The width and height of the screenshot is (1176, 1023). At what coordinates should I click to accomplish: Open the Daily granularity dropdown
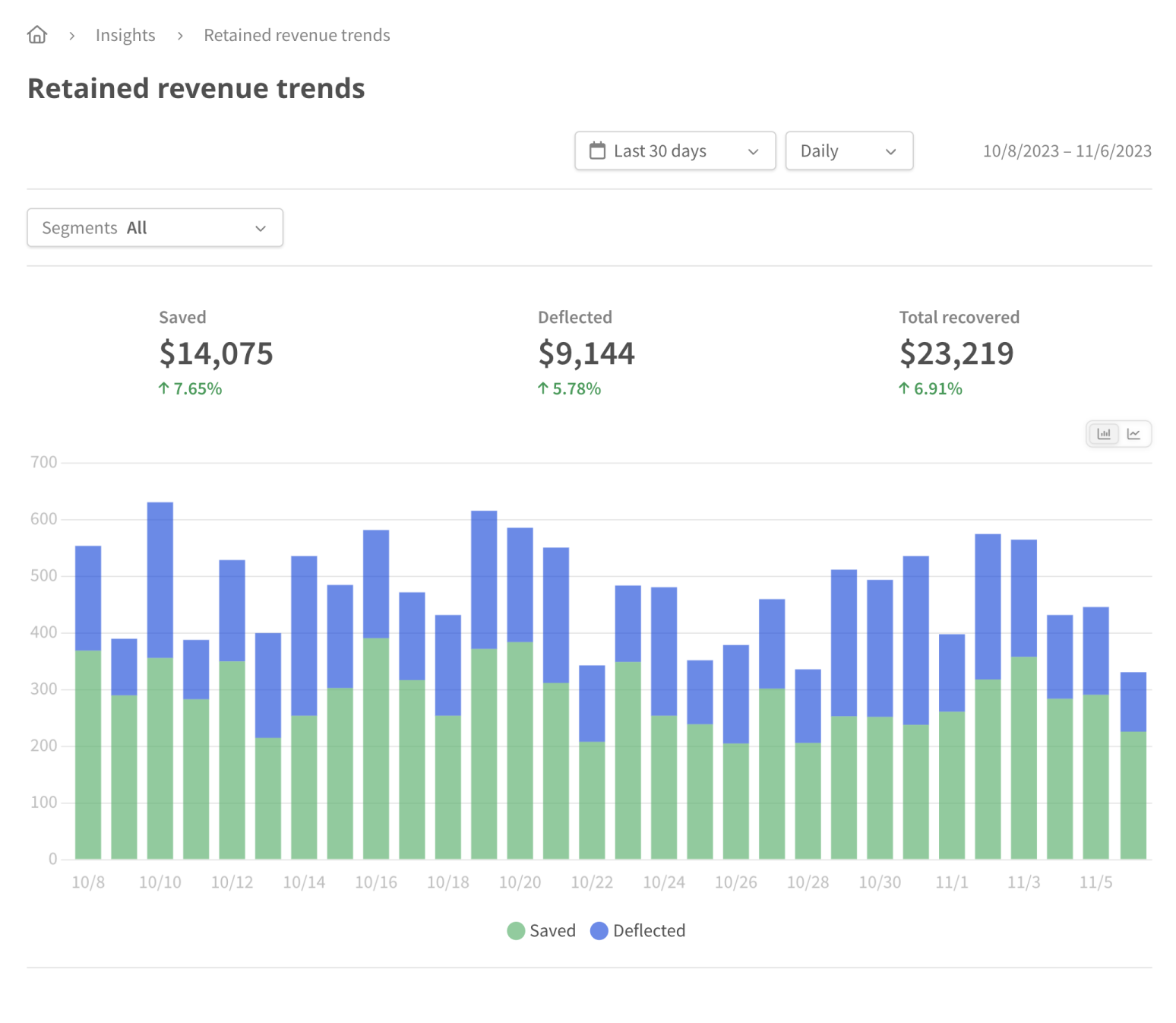[x=849, y=150]
